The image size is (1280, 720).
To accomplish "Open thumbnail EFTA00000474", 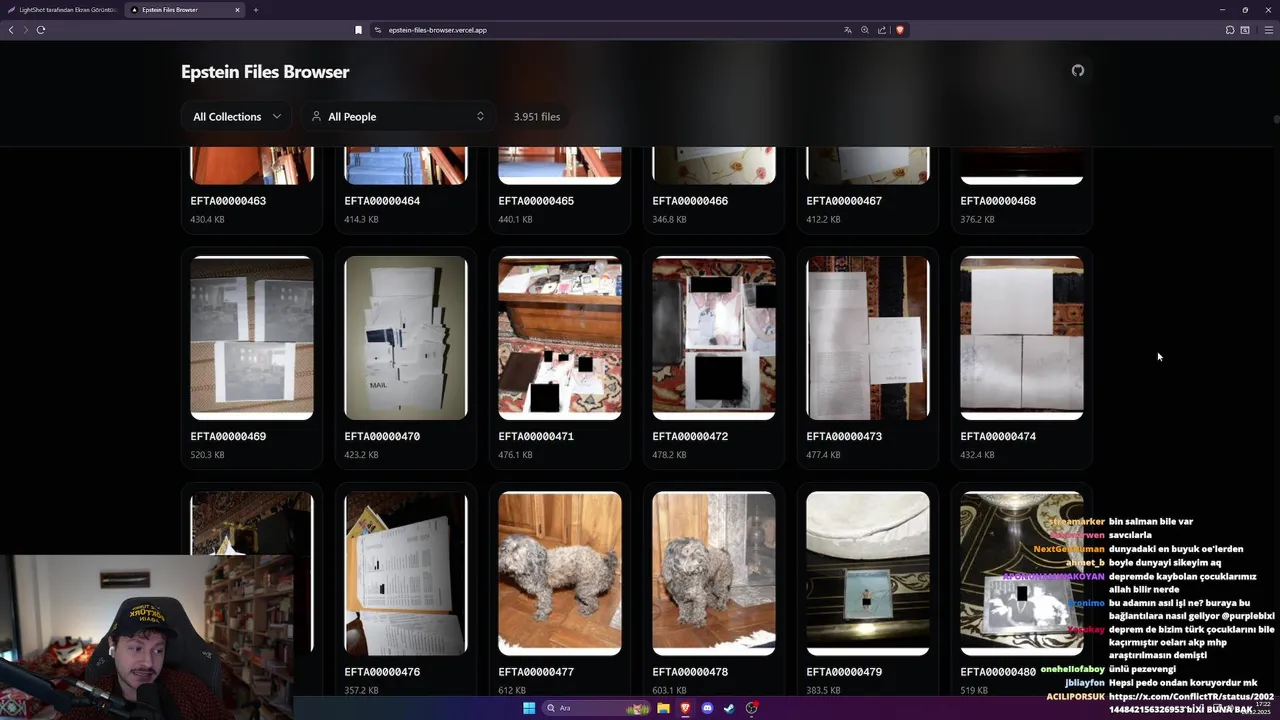I will (x=1022, y=338).
